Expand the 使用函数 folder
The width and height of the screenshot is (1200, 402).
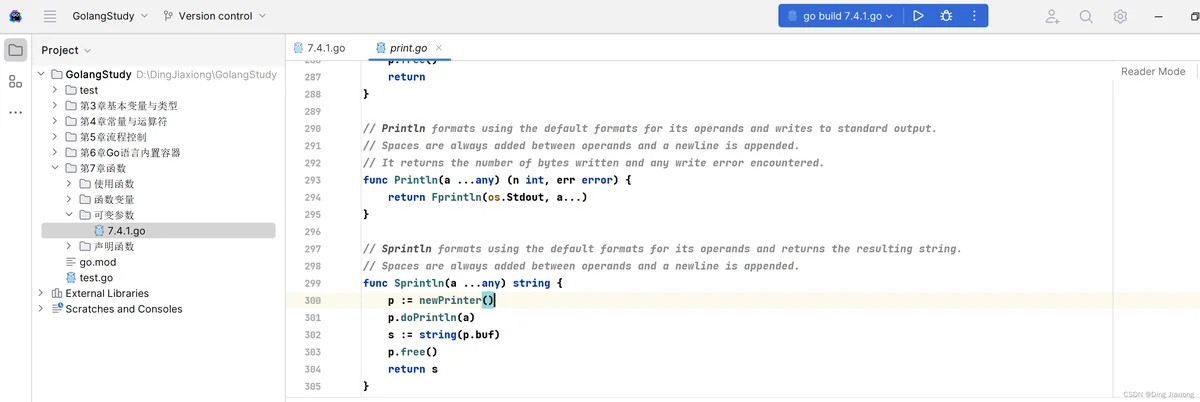pyautogui.click(x=69, y=184)
